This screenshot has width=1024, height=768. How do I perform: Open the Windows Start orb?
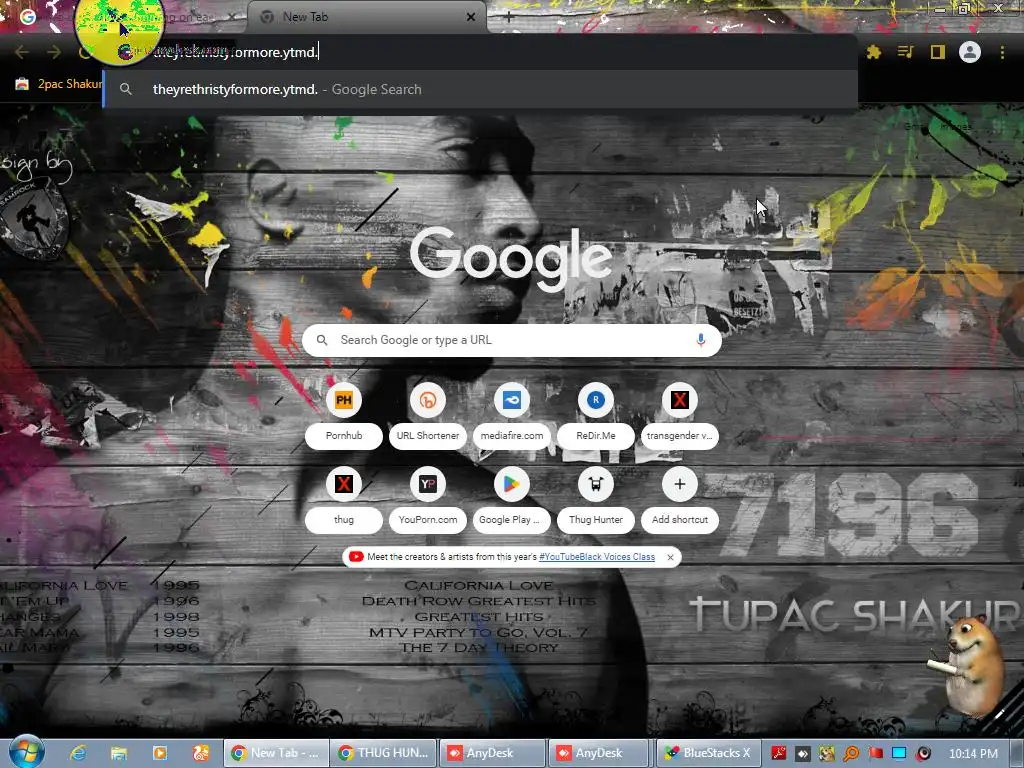(x=27, y=751)
